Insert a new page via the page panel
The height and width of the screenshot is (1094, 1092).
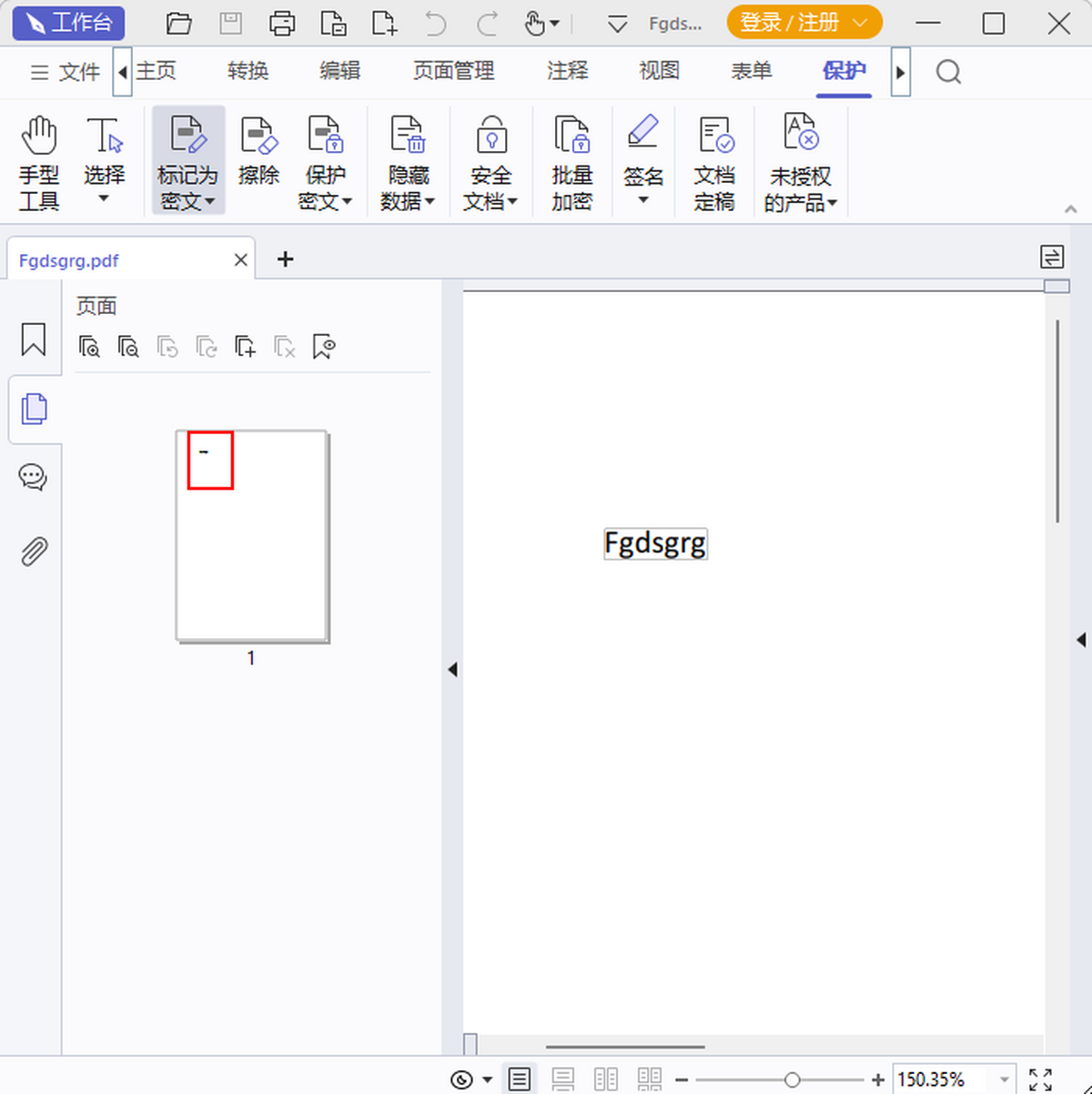tap(244, 347)
